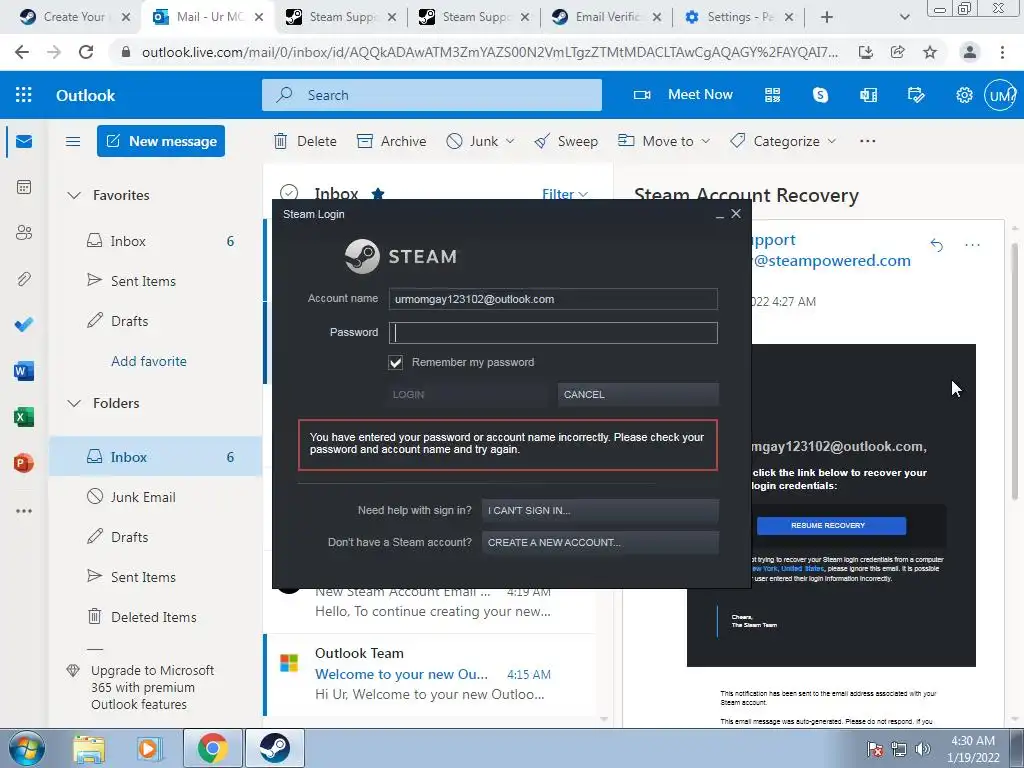Click CREATE A NEW ACCOUNT button
Image resolution: width=1024 pixels, height=768 pixels.
(x=600, y=542)
